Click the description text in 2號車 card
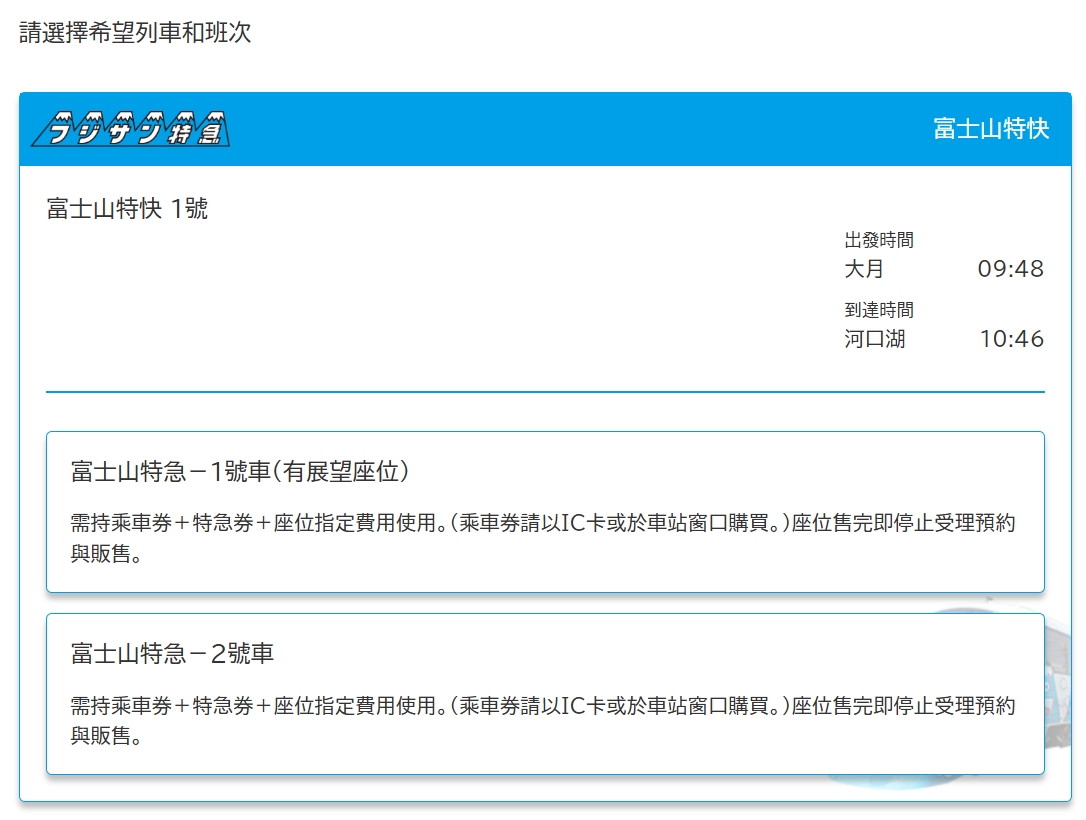Viewport: 1086px width, 820px height. pyautogui.click(x=543, y=721)
